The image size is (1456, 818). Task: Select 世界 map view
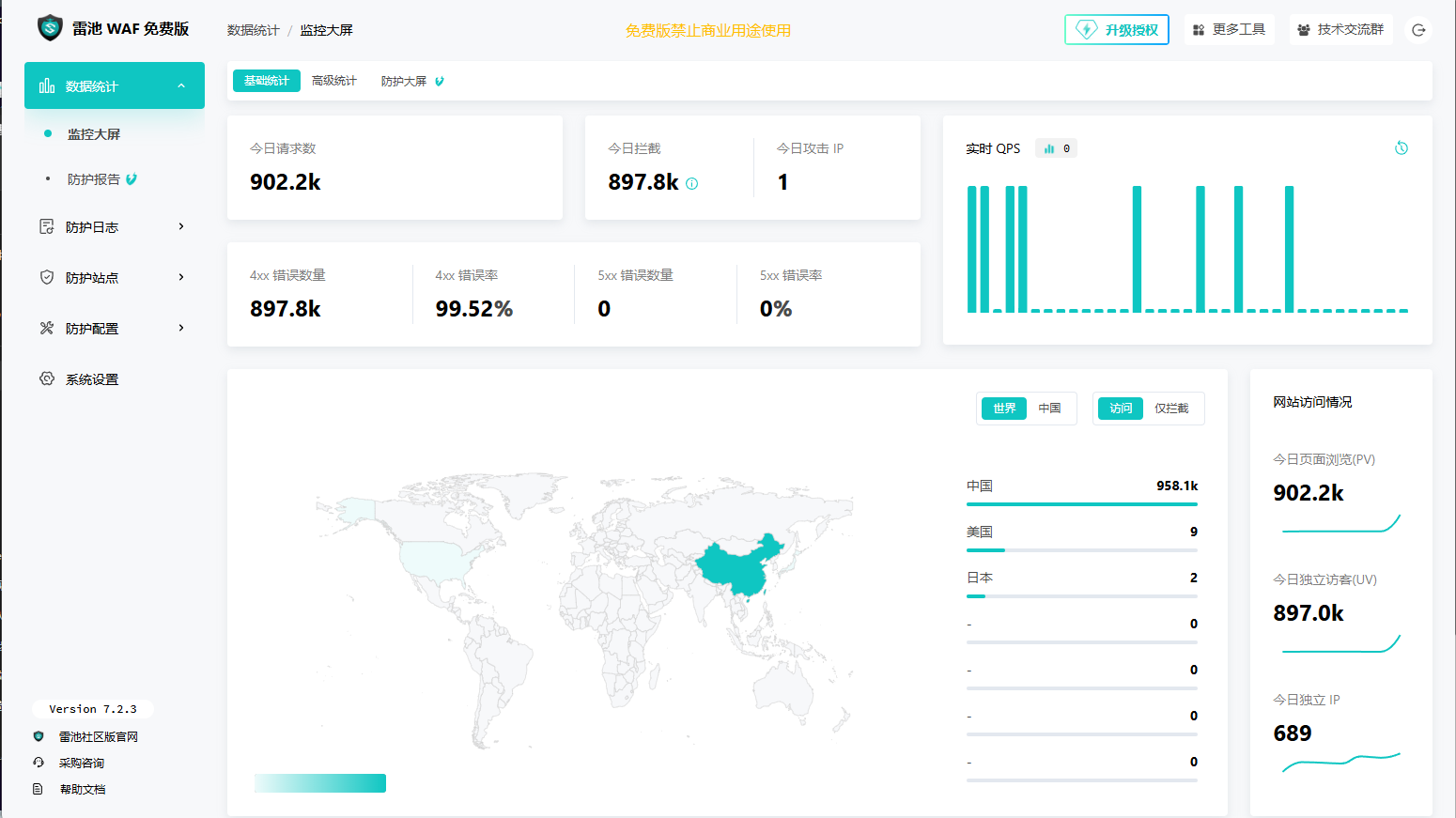[x=1004, y=409]
